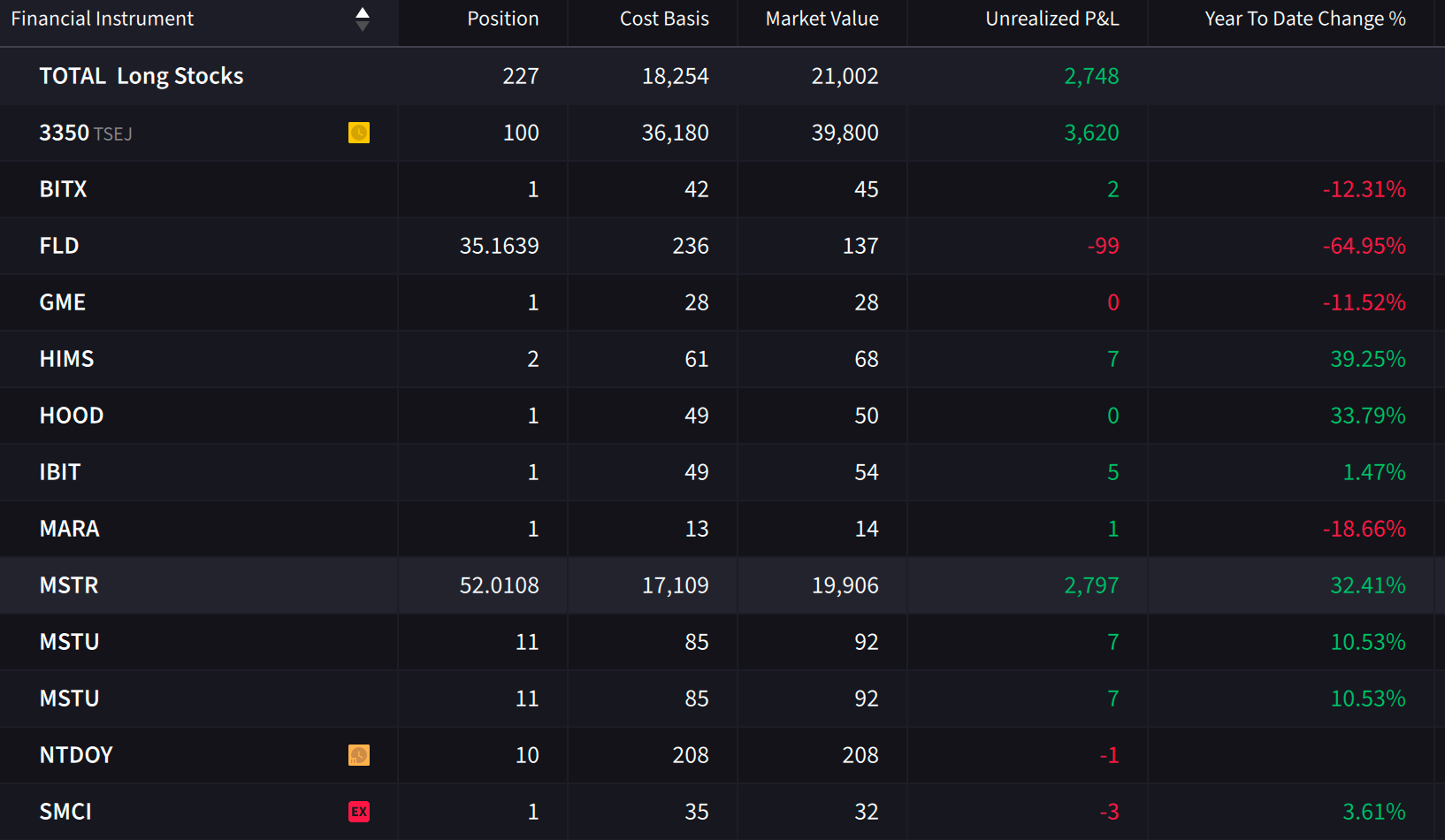The width and height of the screenshot is (1445, 840).
Task: Select the GME ticker
Action: click(x=63, y=302)
